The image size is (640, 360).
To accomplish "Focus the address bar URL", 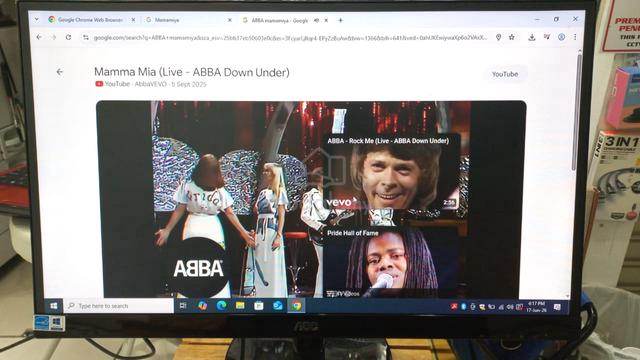I will click(x=290, y=38).
